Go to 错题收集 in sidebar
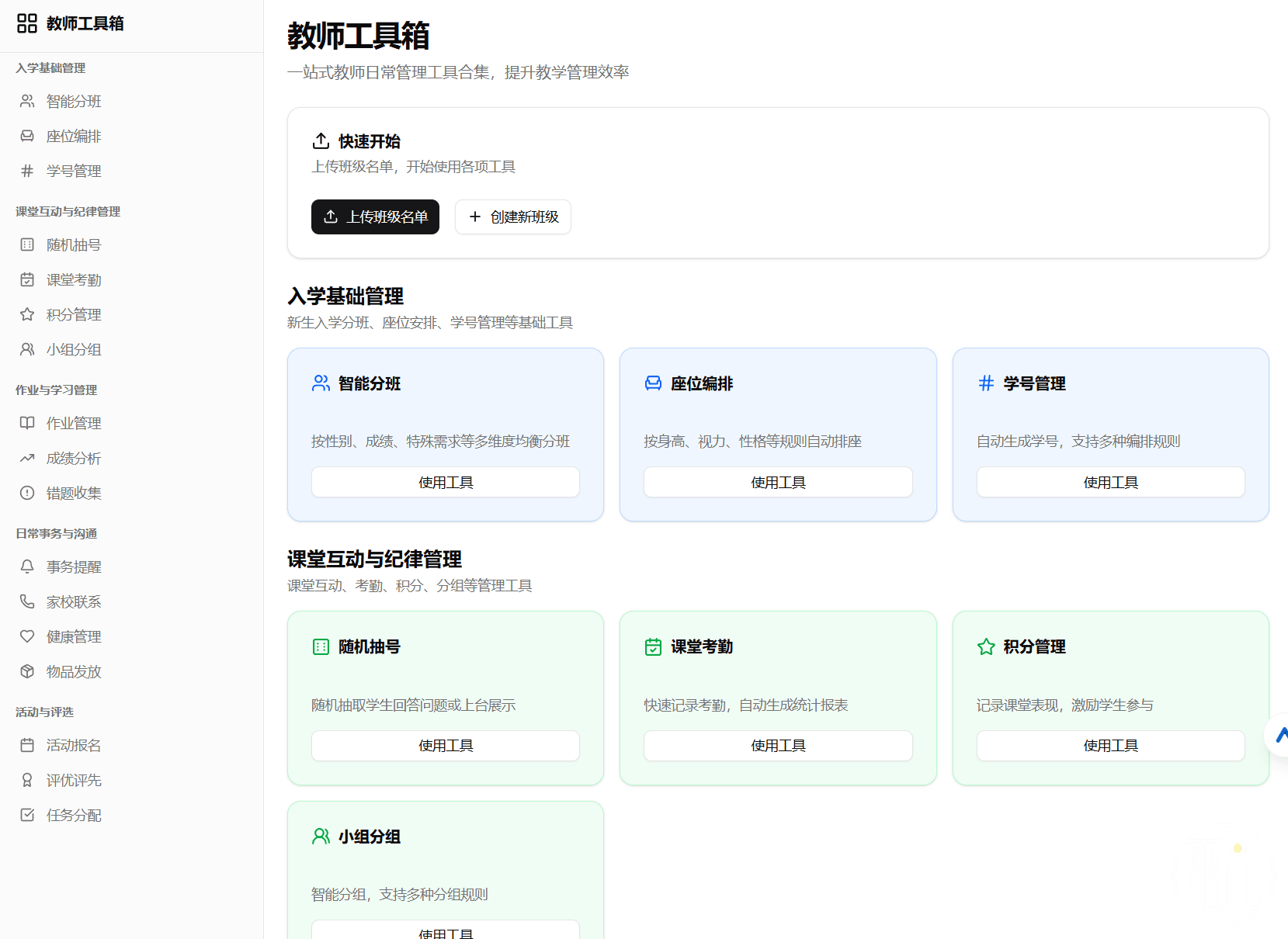The width and height of the screenshot is (1288, 939). (x=73, y=494)
